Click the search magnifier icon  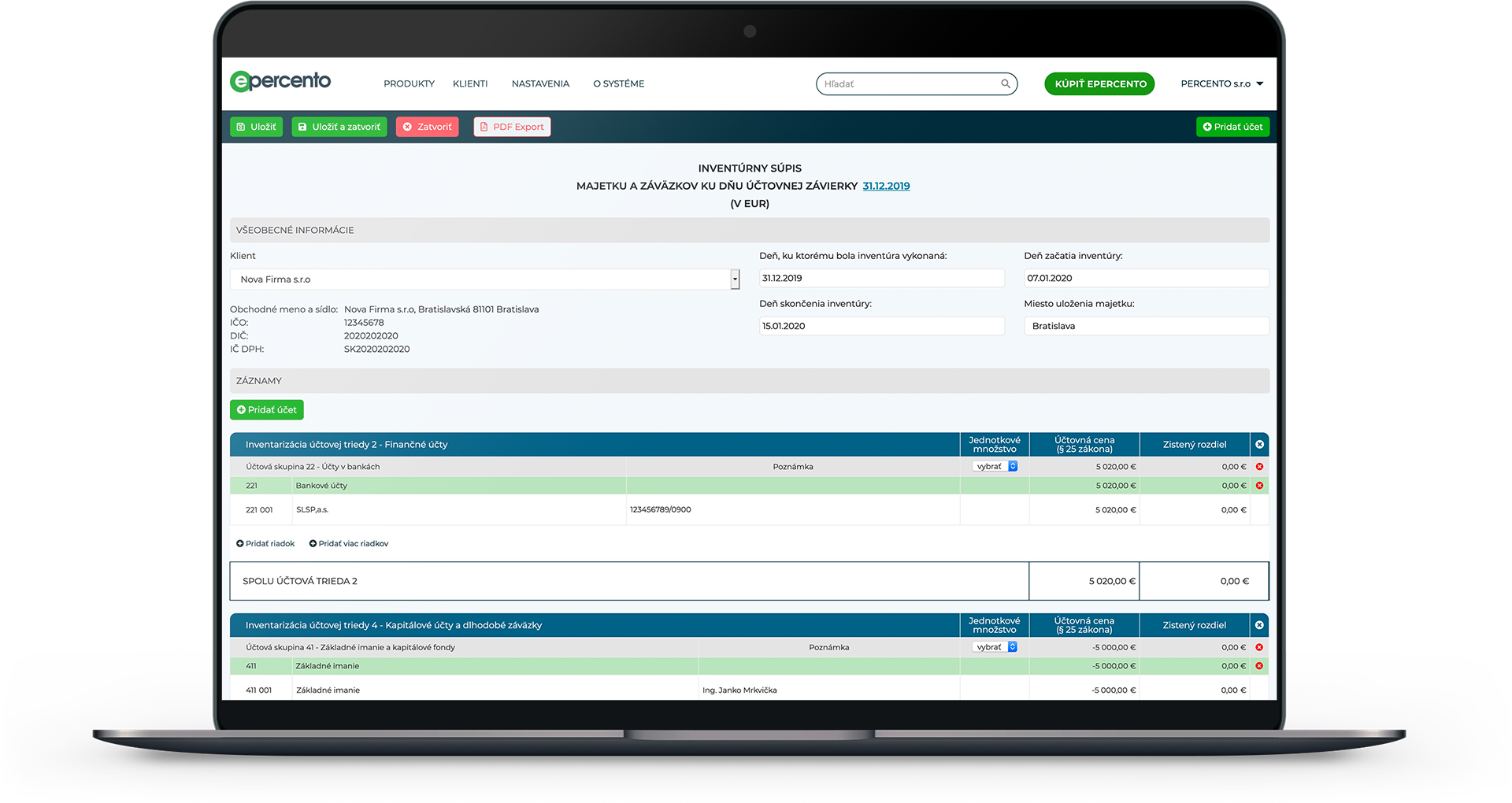click(1005, 83)
